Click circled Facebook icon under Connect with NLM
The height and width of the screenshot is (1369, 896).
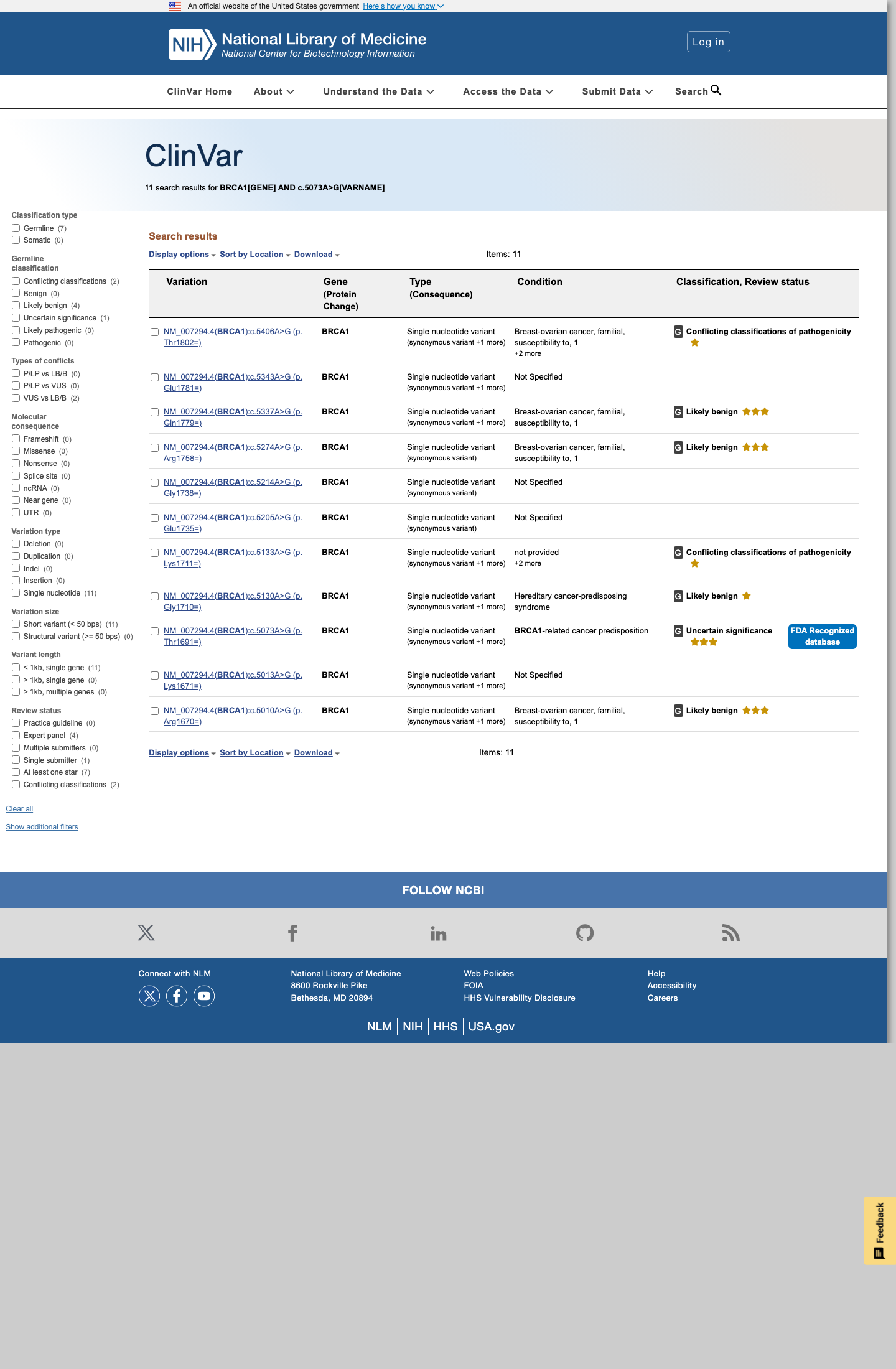coord(177,996)
